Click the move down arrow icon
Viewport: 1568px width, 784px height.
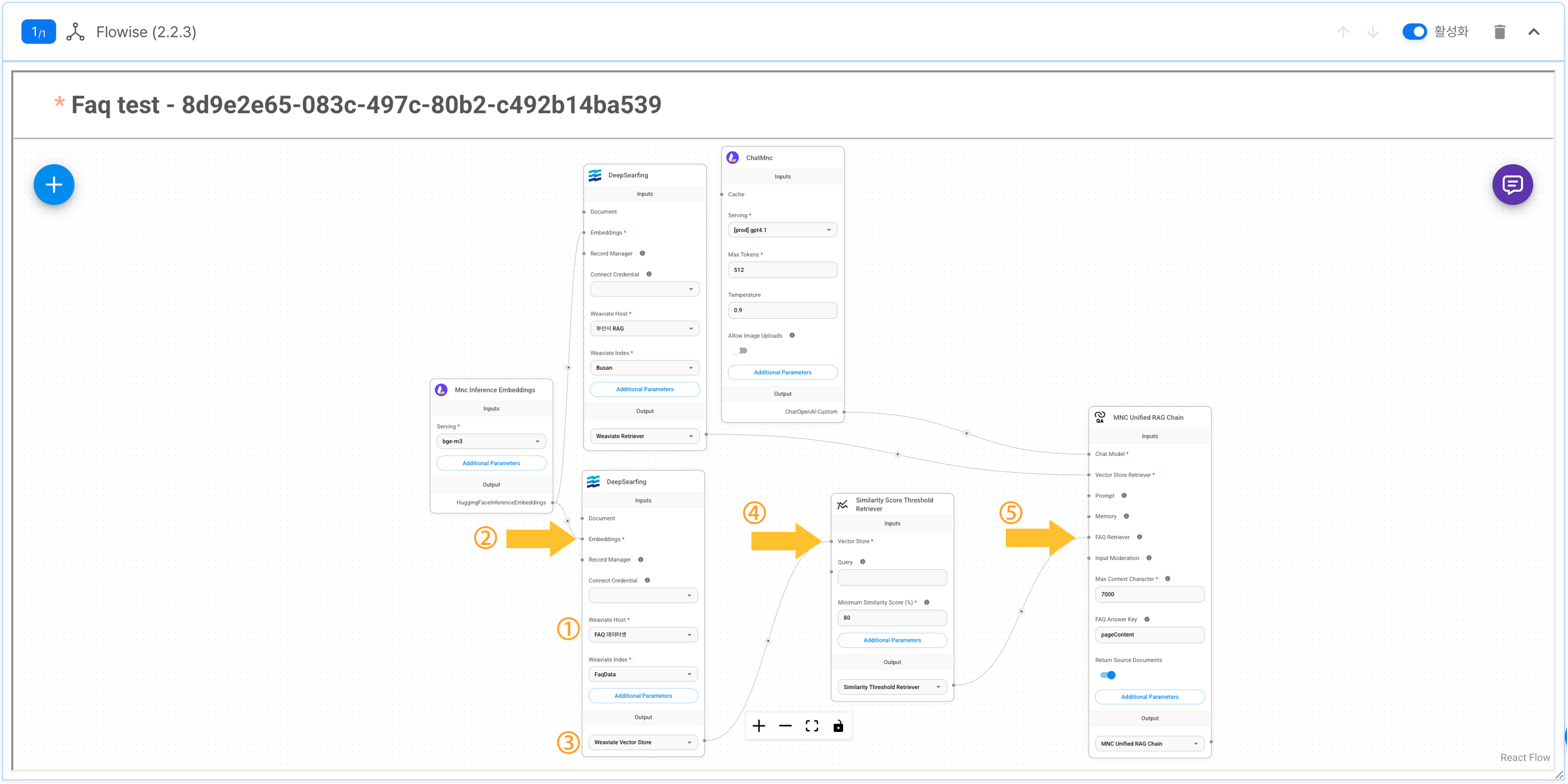pos(1373,31)
